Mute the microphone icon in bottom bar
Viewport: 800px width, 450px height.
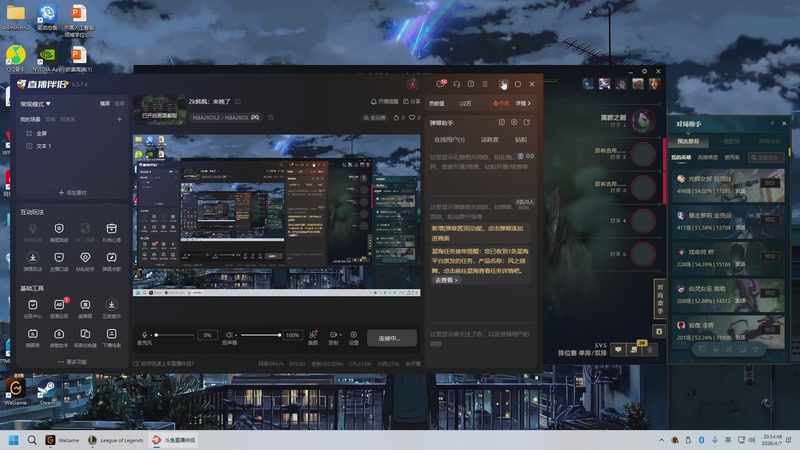point(144,335)
